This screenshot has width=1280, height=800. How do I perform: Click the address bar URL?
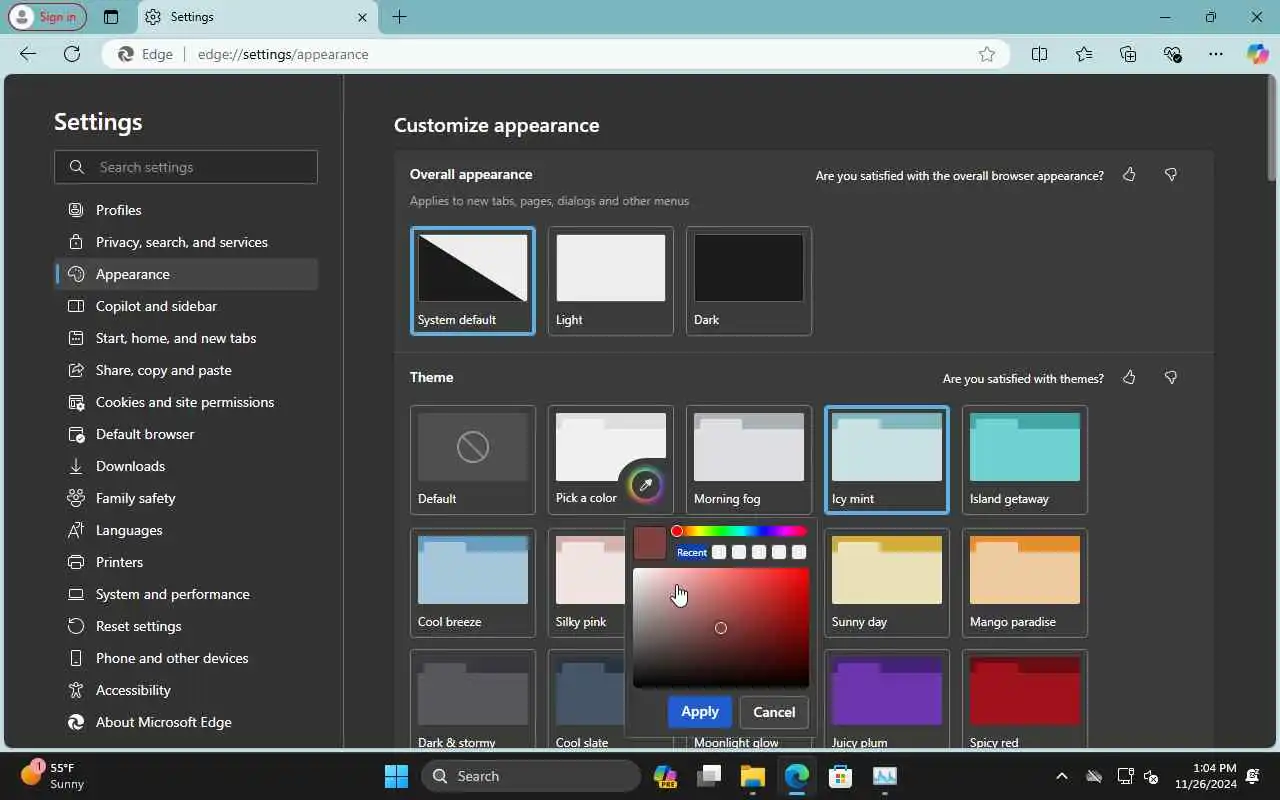coord(283,54)
